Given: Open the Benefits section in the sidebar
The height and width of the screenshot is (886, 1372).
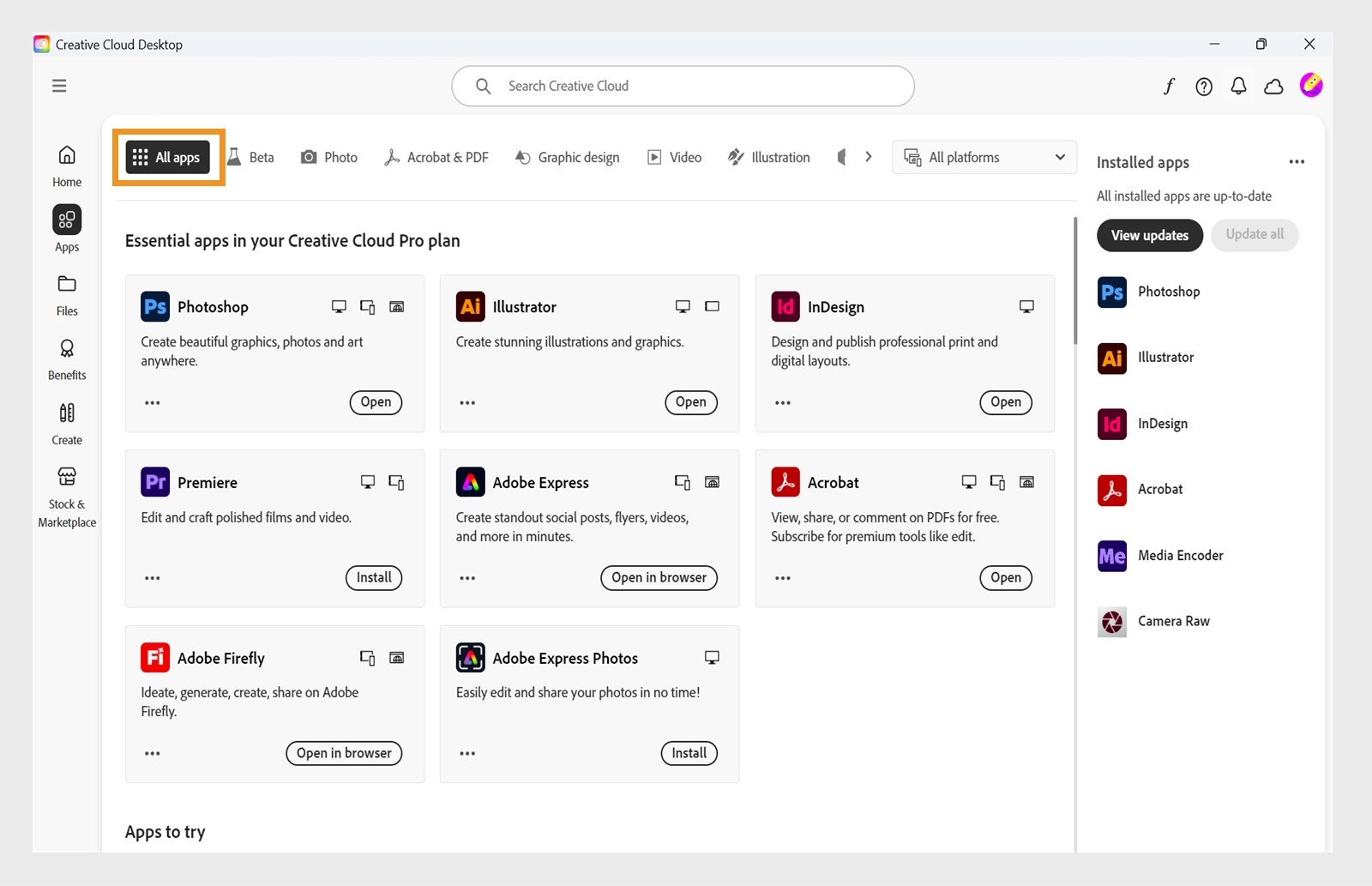Looking at the screenshot, I should click(x=66, y=357).
